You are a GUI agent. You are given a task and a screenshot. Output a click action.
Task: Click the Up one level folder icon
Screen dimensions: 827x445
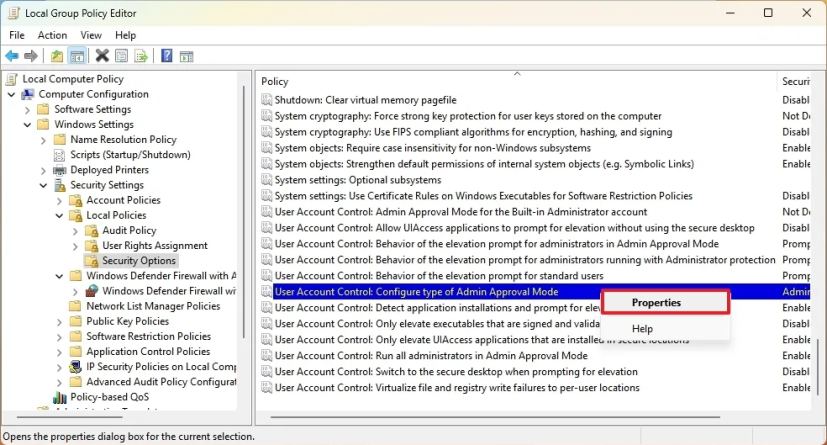(57, 56)
